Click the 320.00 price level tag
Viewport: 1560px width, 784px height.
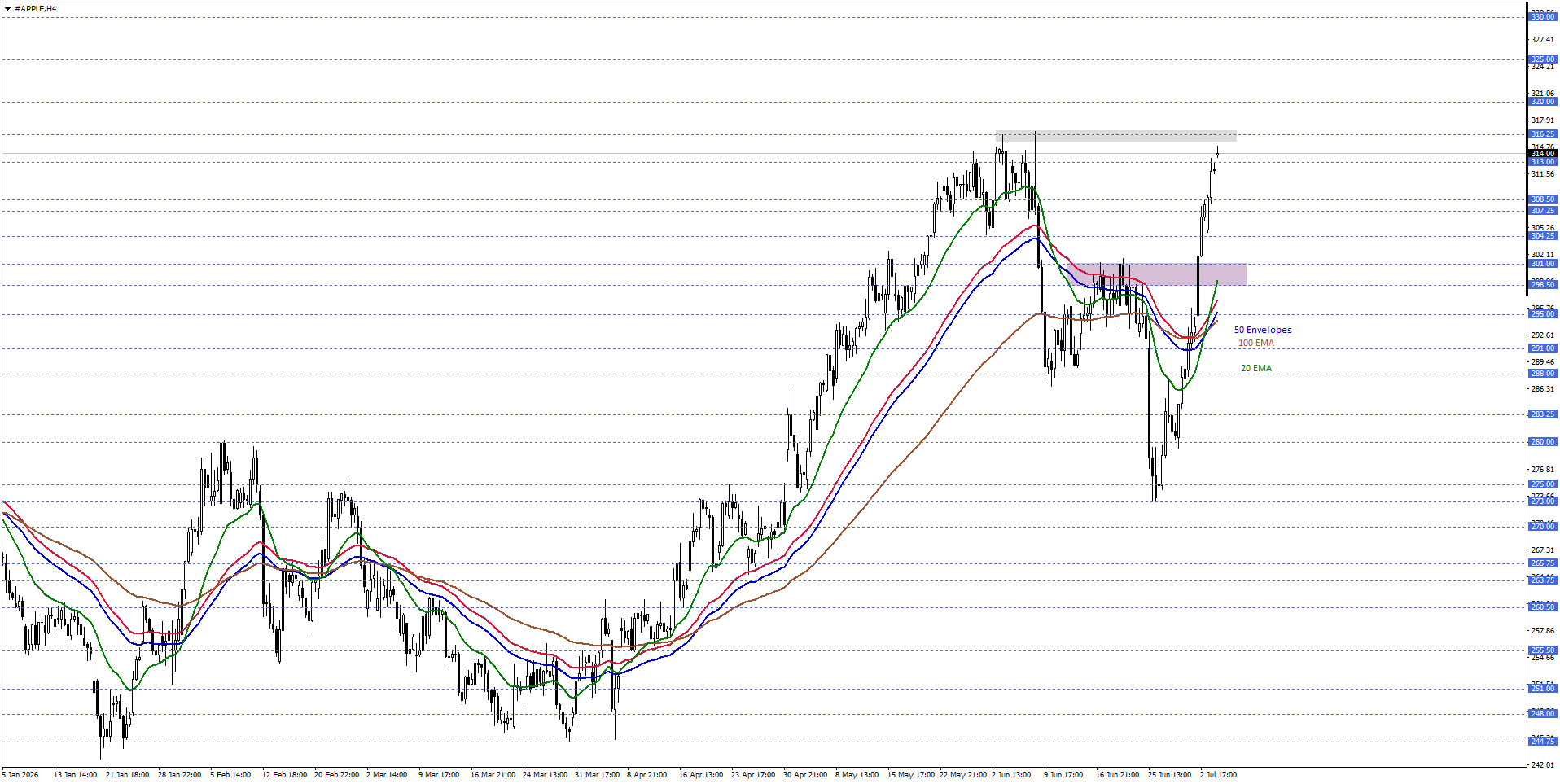pos(1543,101)
